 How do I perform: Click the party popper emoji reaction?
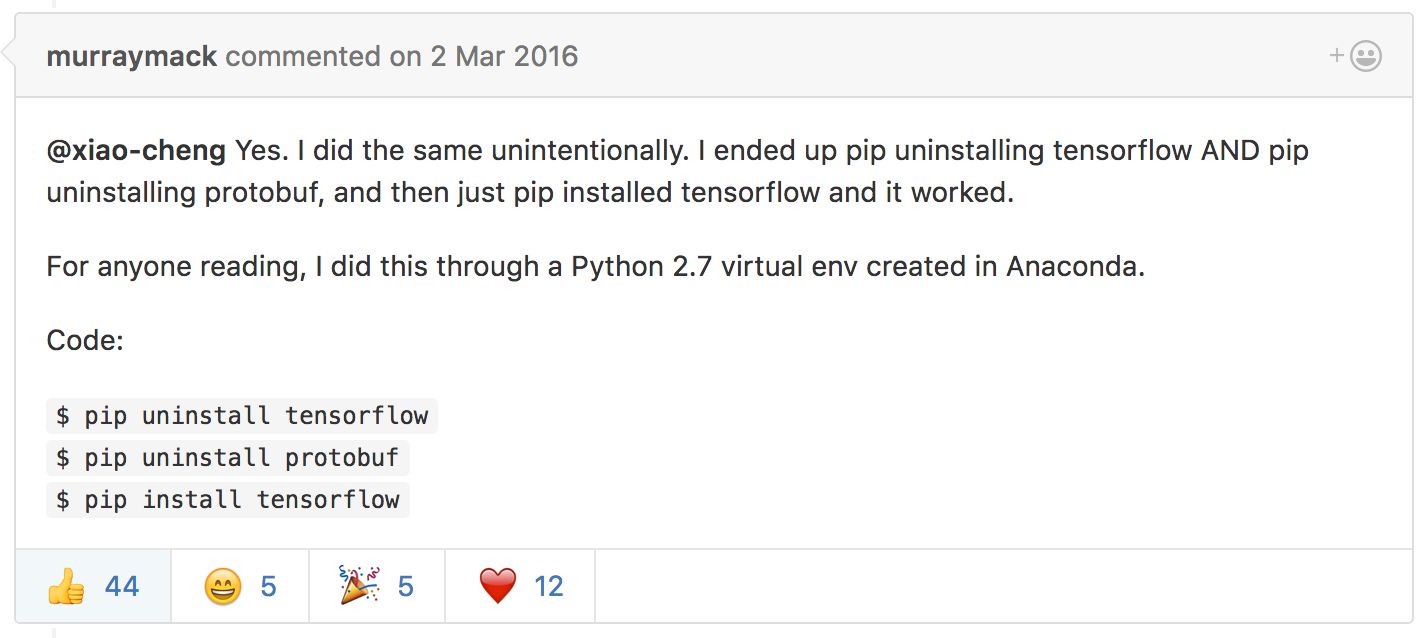pyautogui.click(x=359, y=585)
